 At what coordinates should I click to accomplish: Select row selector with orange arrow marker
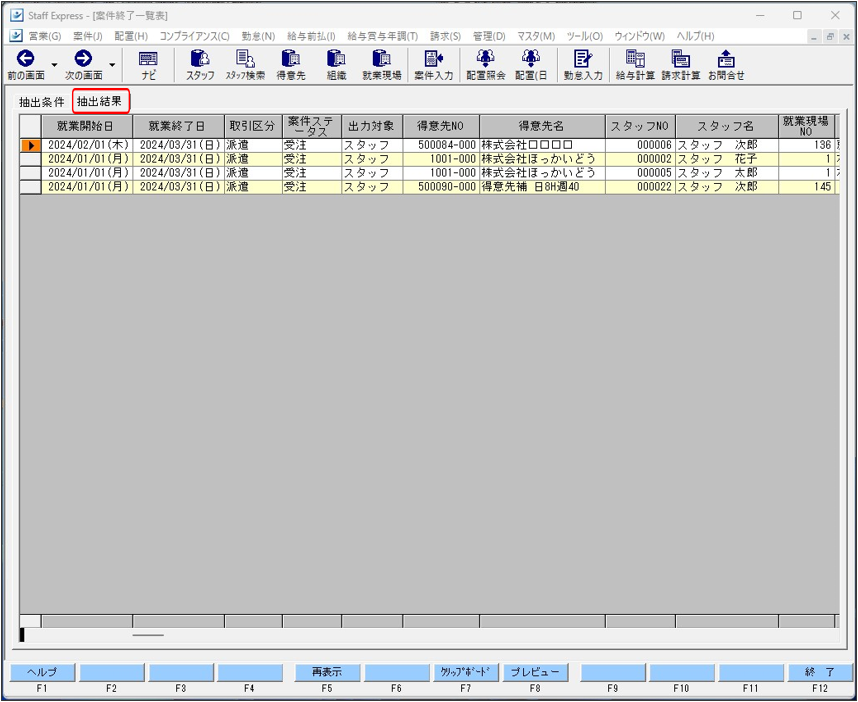[31, 146]
